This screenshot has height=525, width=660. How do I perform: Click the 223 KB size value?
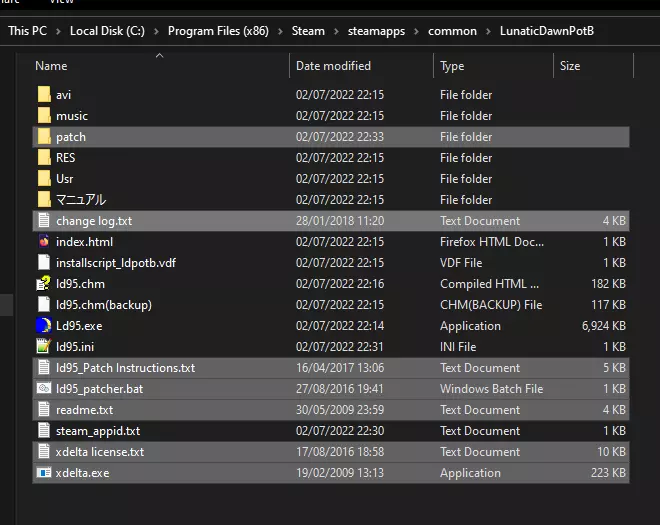[608, 473]
